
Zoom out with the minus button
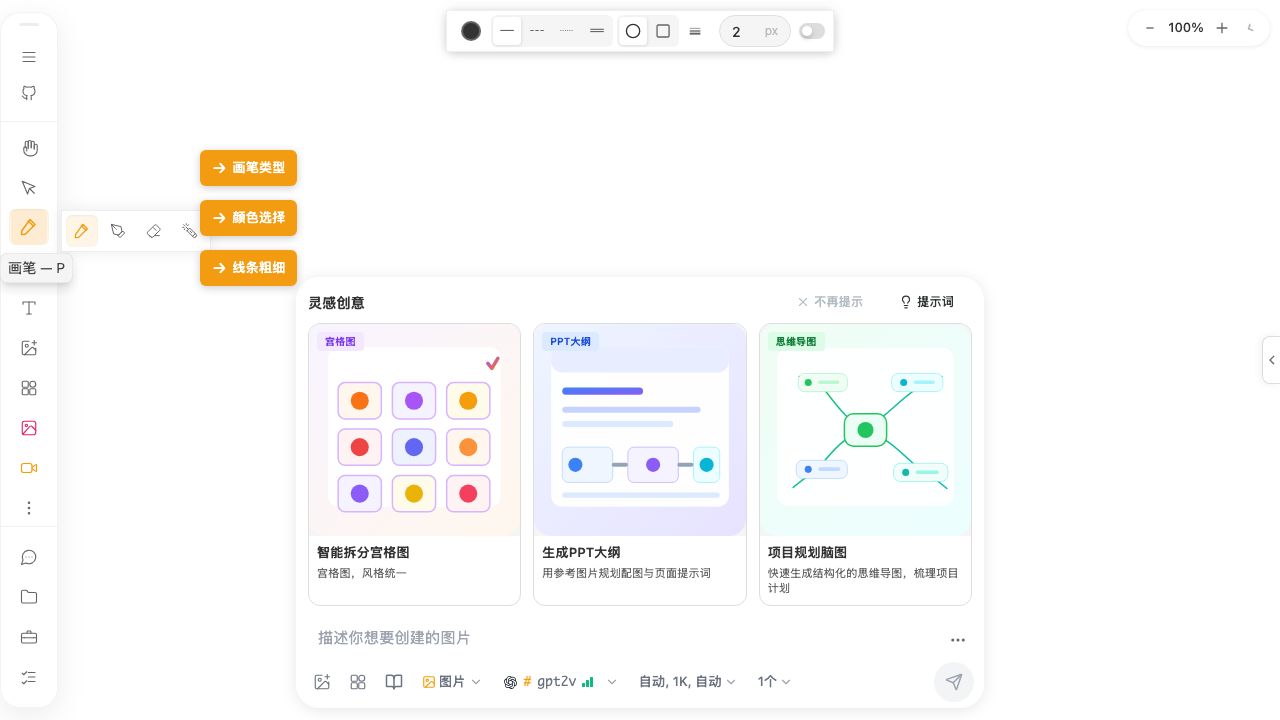click(x=1150, y=28)
